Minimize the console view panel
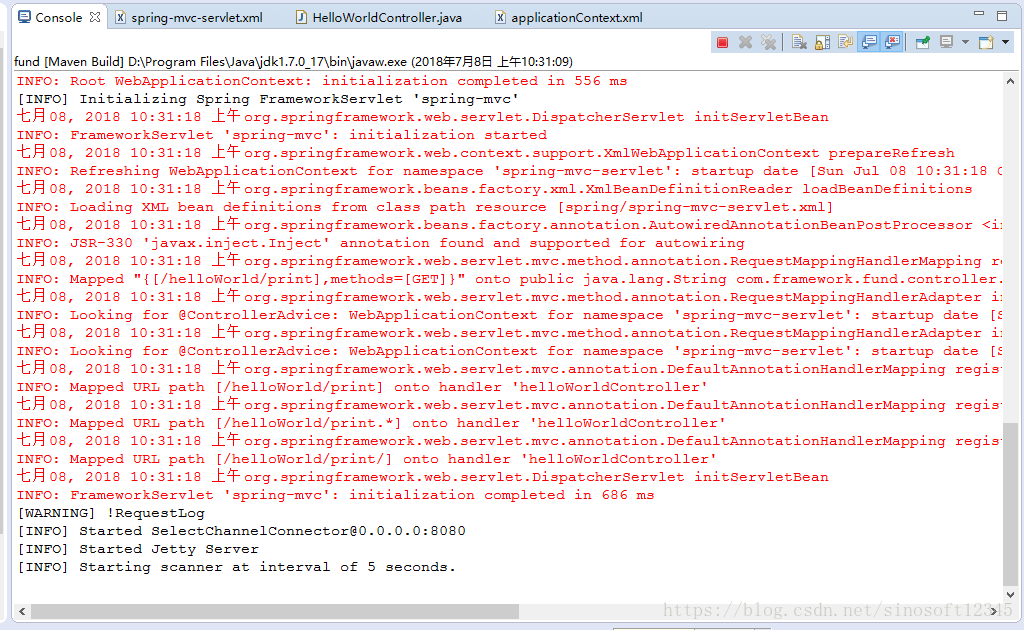The image size is (1024, 630). pyautogui.click(x=978, y=14)
